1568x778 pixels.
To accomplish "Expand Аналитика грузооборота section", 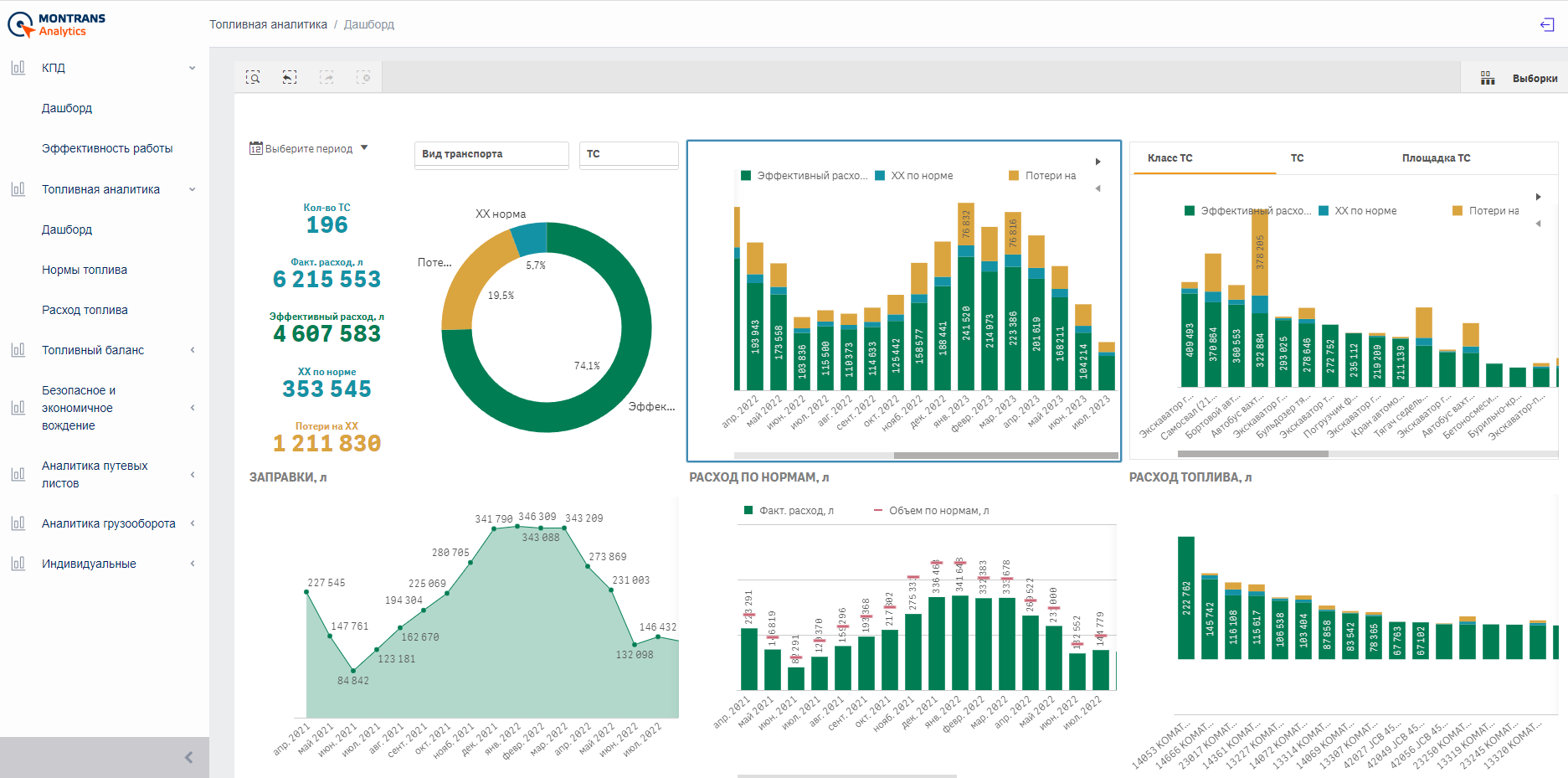I will pyautogui.click(x=193, y=523).
